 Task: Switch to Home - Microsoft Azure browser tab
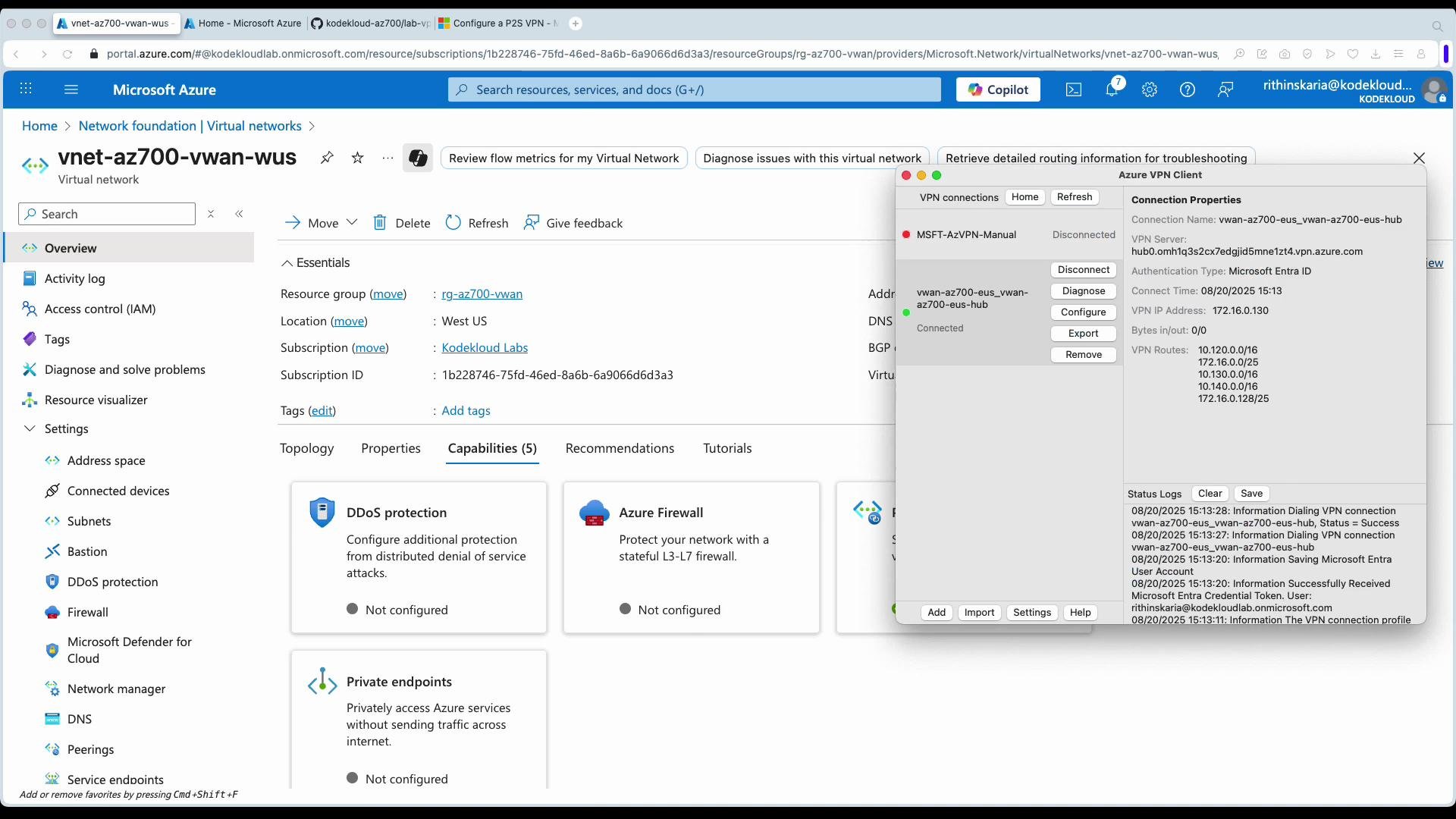(x=243, y=24)
